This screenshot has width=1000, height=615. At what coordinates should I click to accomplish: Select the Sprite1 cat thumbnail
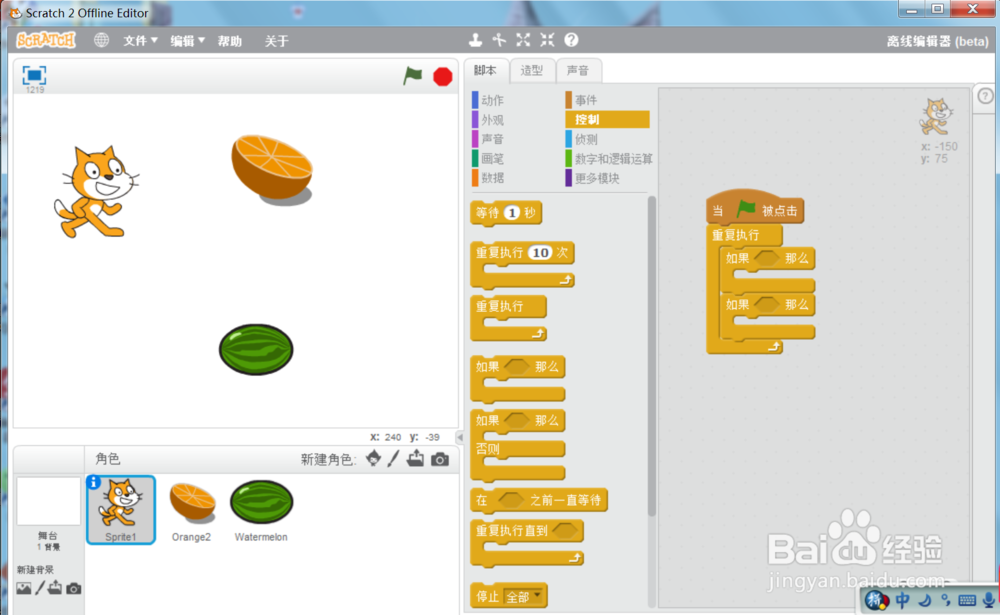(x=121, y=510)
